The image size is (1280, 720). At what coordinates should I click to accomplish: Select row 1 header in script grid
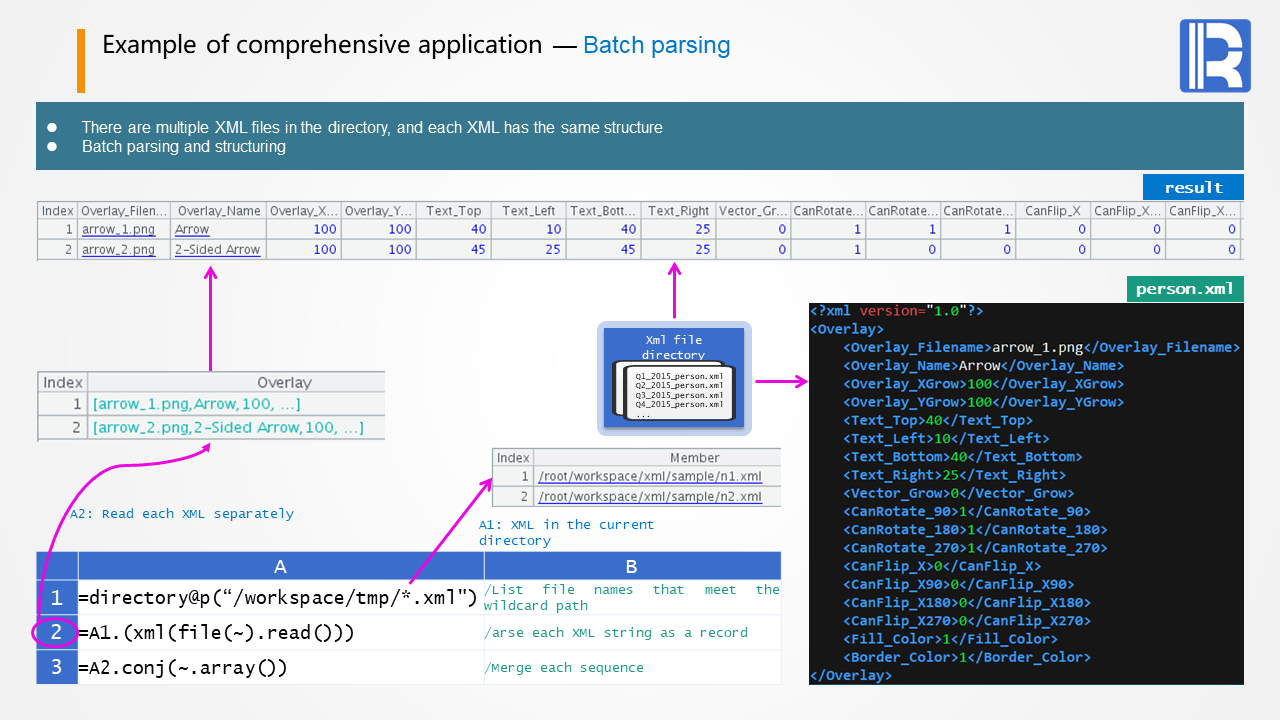coord(57,598)
